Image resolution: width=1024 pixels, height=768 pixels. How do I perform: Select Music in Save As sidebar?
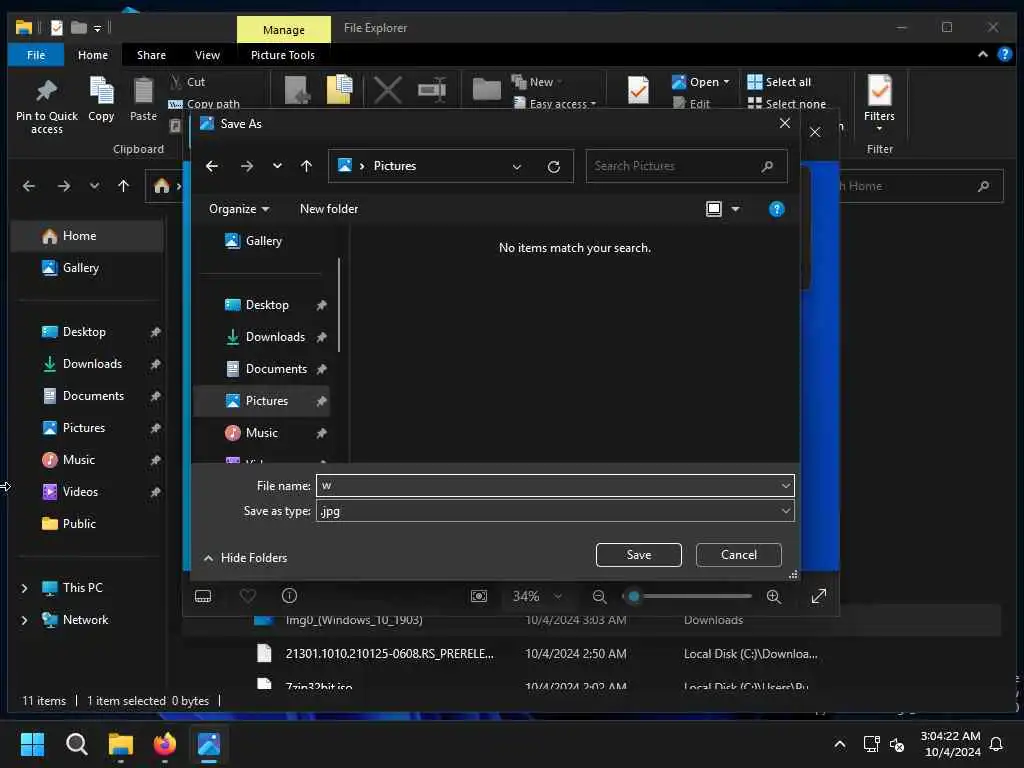(x=261, y=433)
